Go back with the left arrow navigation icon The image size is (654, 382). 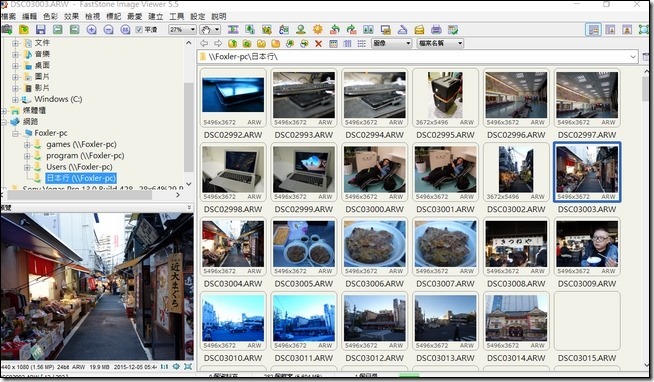point(204,43)
